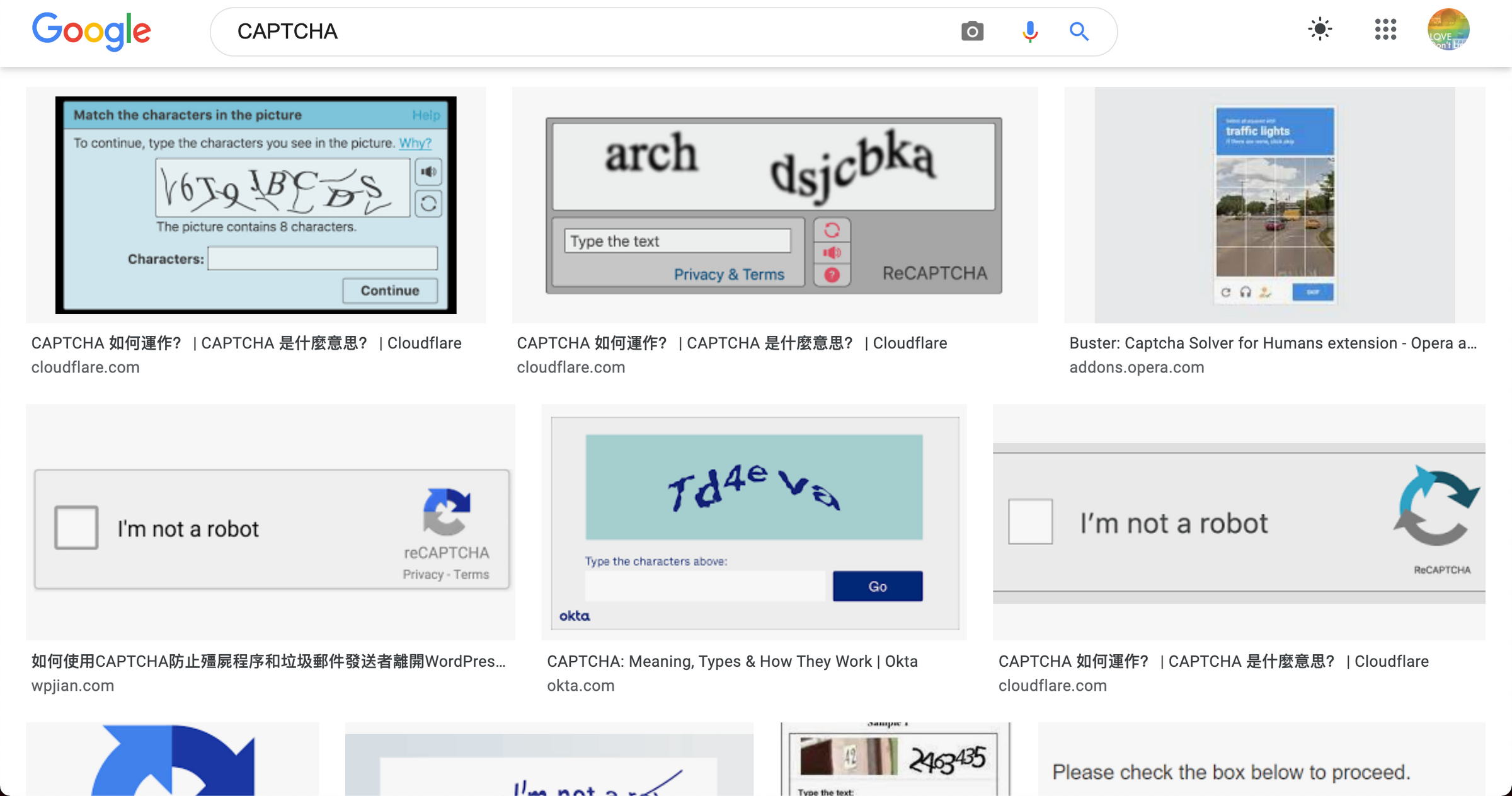Open the addons.opera.com link
This screenshot has height=796, width=1512.
[x=1137, y=367]
